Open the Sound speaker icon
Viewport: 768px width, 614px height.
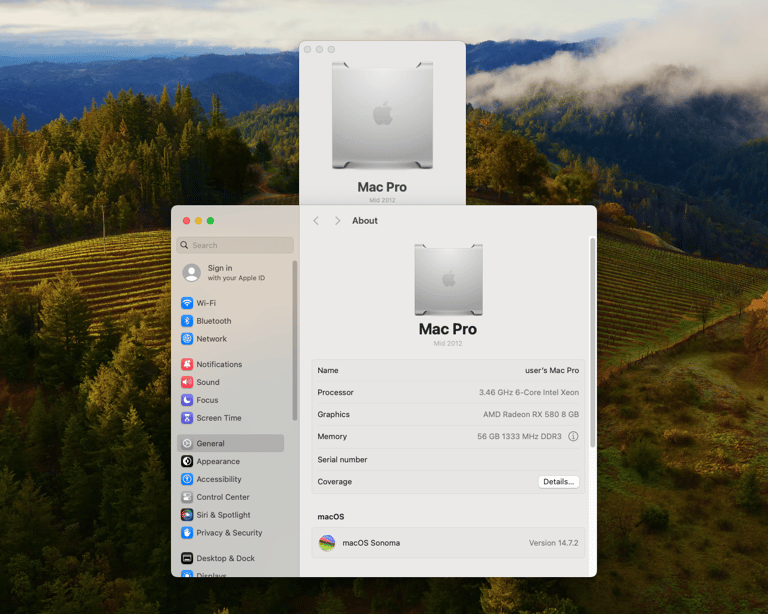187,382
